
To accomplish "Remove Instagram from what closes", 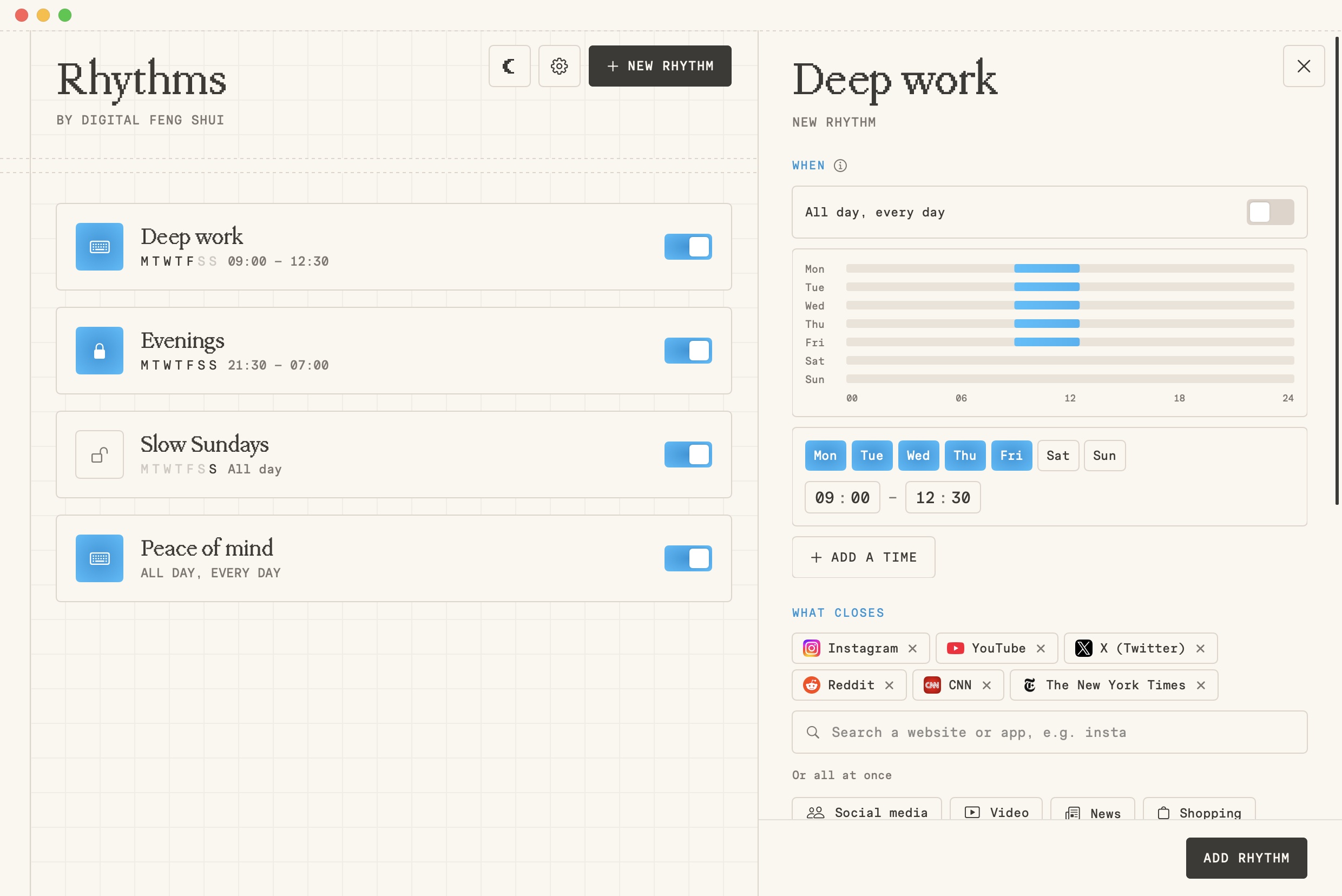I will pyautogui.click(x=913, y=649).
